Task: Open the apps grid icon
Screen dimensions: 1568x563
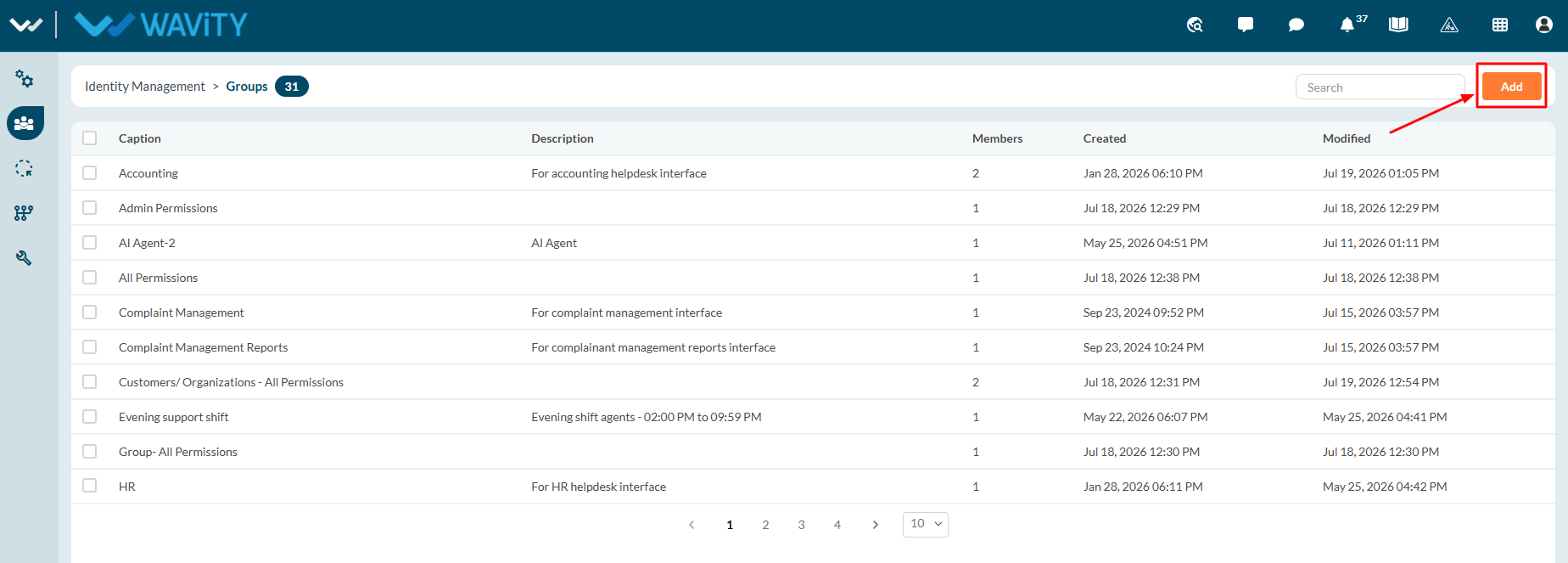Action: pyautogui.click(x=1500, y=25)
